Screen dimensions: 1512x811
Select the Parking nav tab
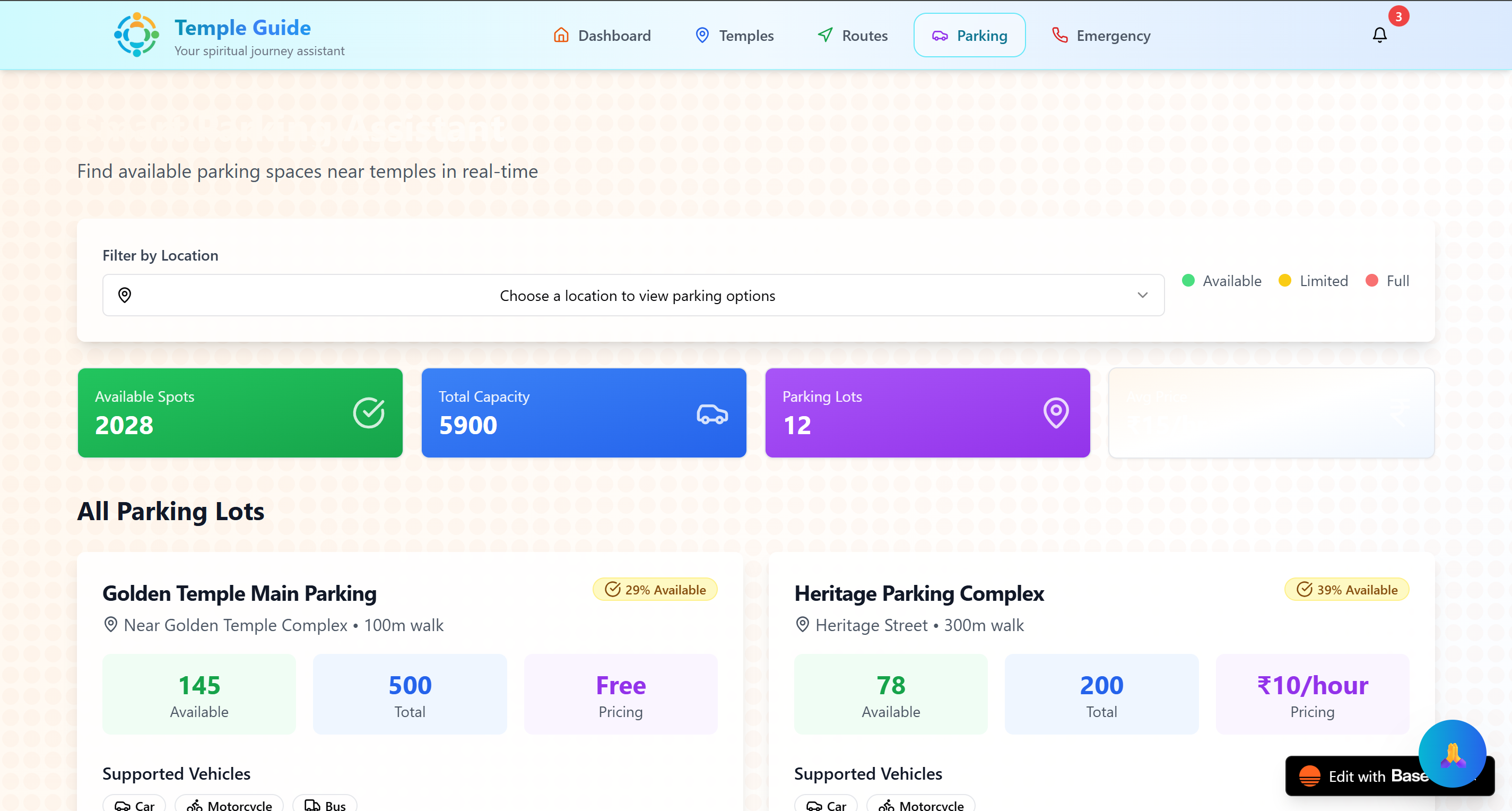[x=969, y=36]
